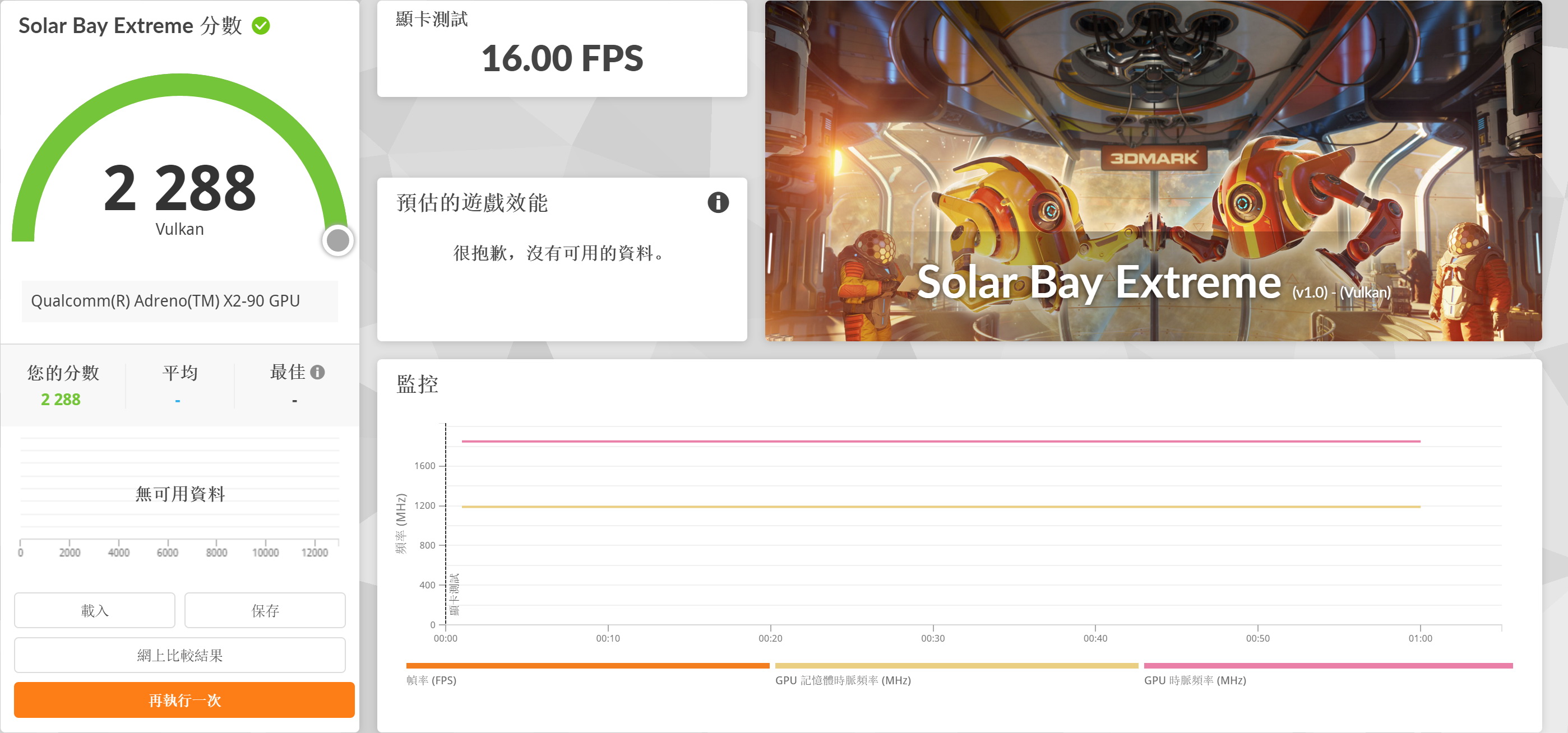Toggle the 幀率 (FPS) legend series
This screenshot has width=1568, height=733.
(x=431, y=679)
